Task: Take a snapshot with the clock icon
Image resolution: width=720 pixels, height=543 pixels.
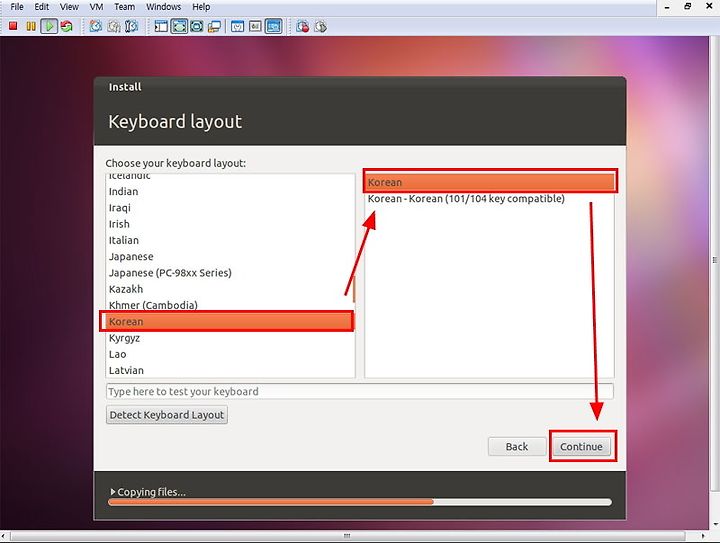Action: (96, 26)
